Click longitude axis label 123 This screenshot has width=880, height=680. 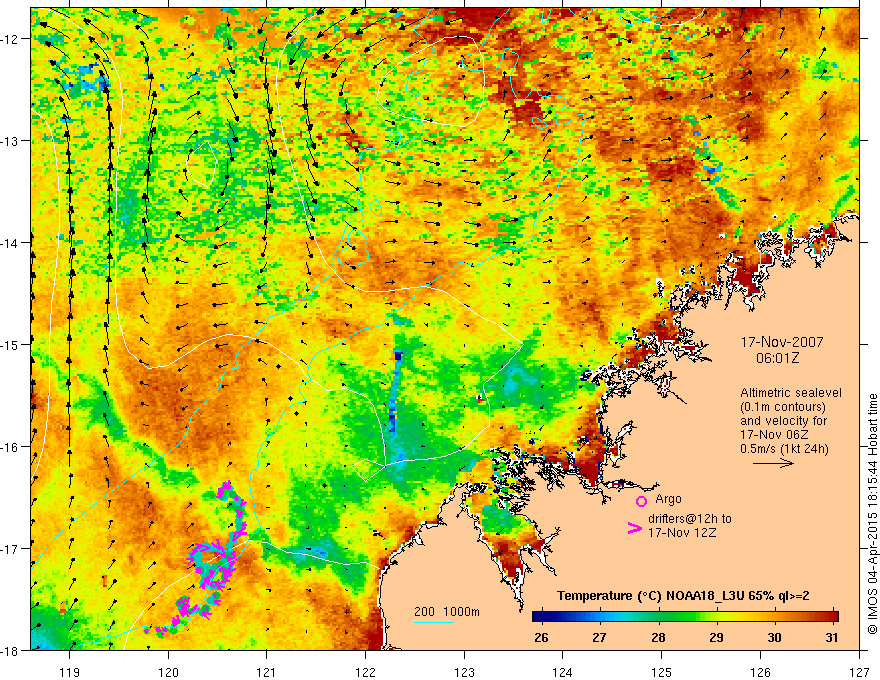(464, 672)
